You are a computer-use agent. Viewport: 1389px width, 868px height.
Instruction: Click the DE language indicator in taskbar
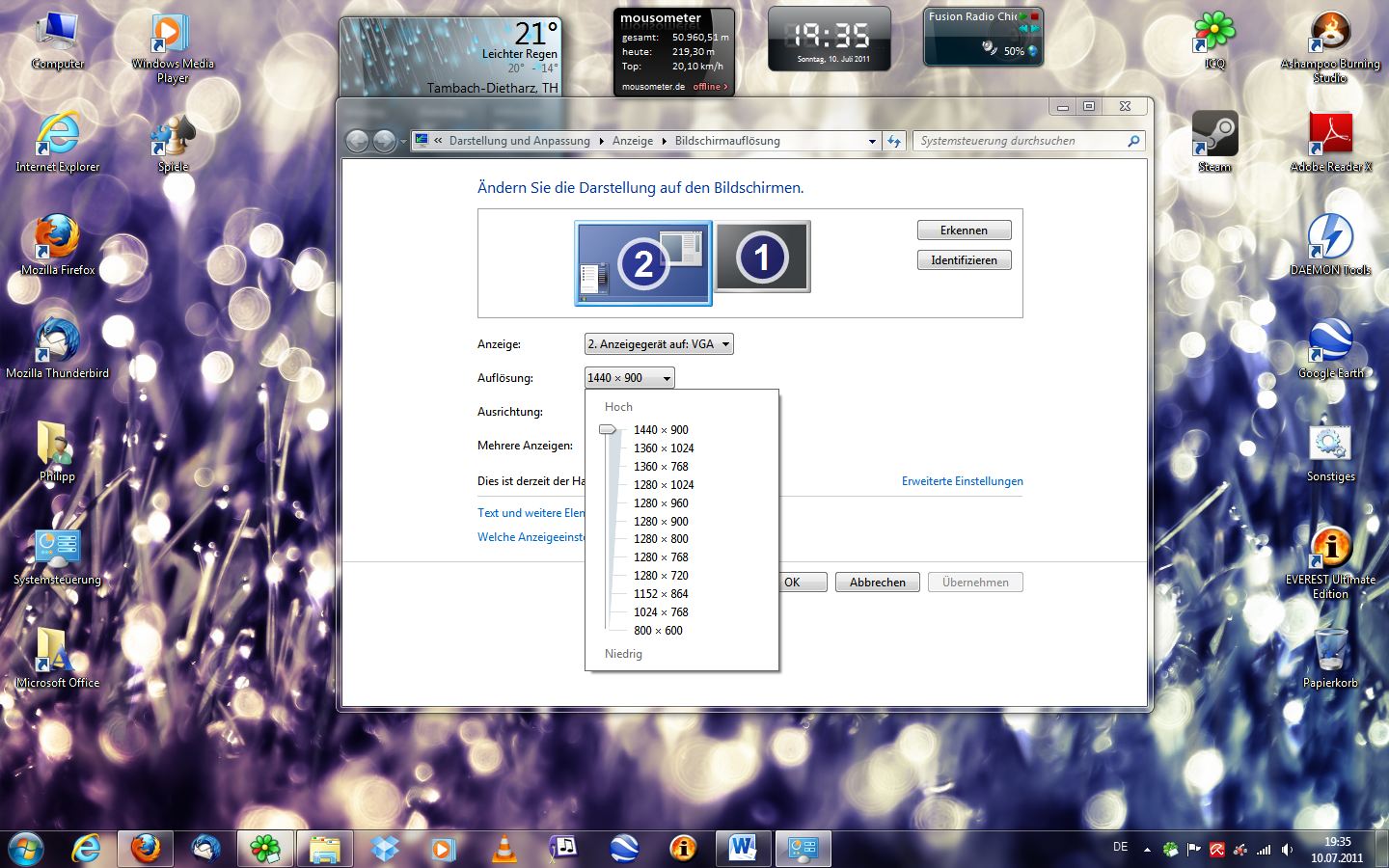(x=1120, y=847)
